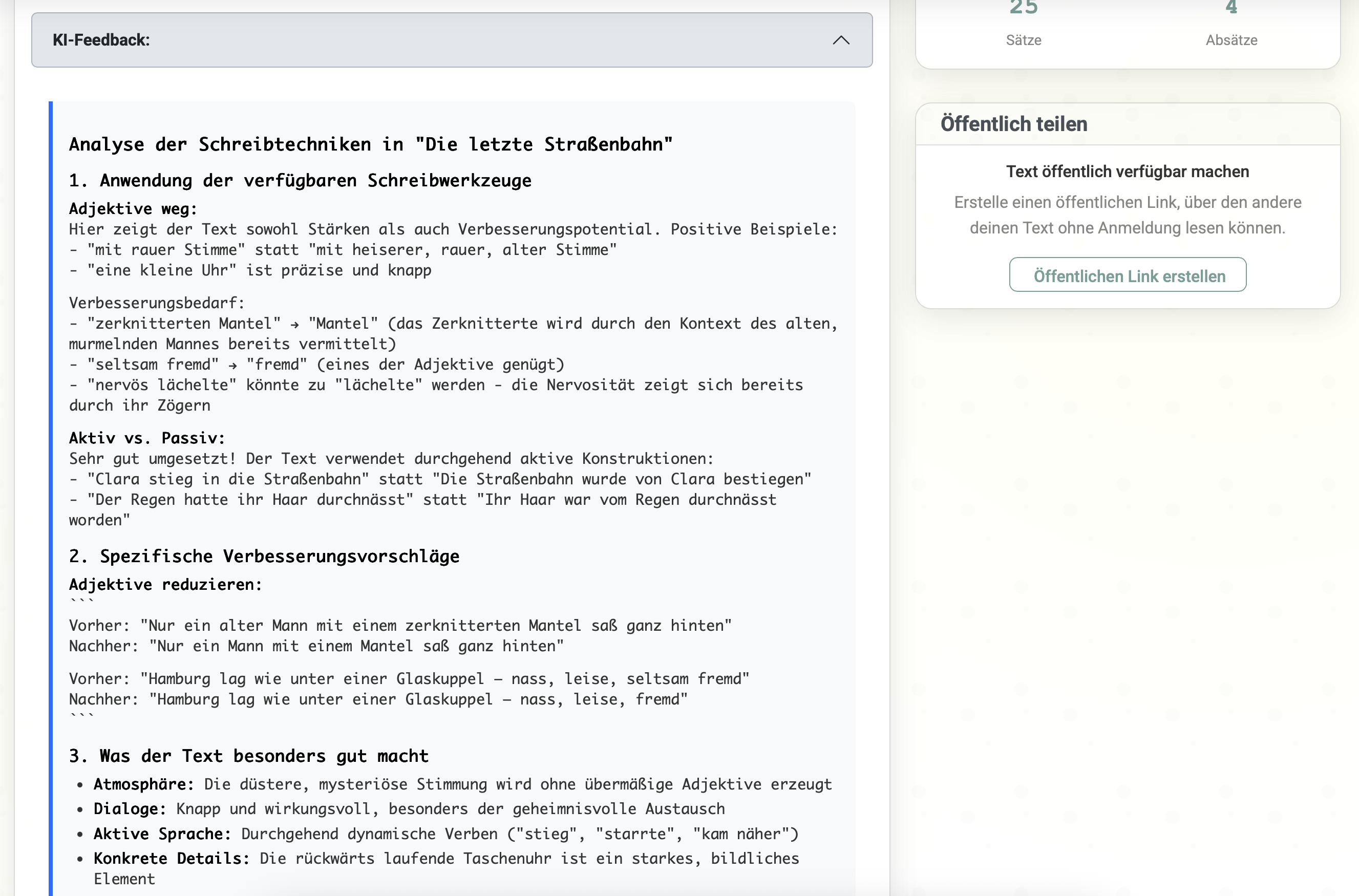Click the Konkrete Details: bullet point

[x=447, y=868]
